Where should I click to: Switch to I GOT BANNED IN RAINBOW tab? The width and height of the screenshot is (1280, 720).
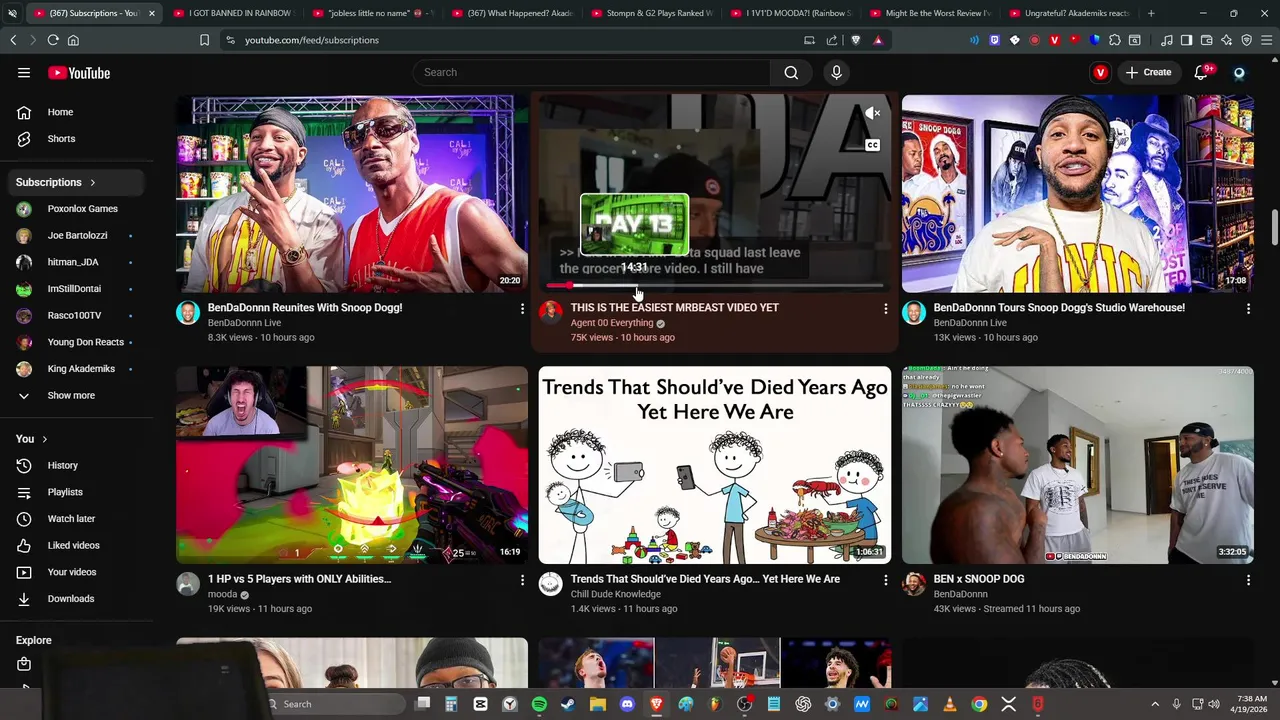pos(233,13)
